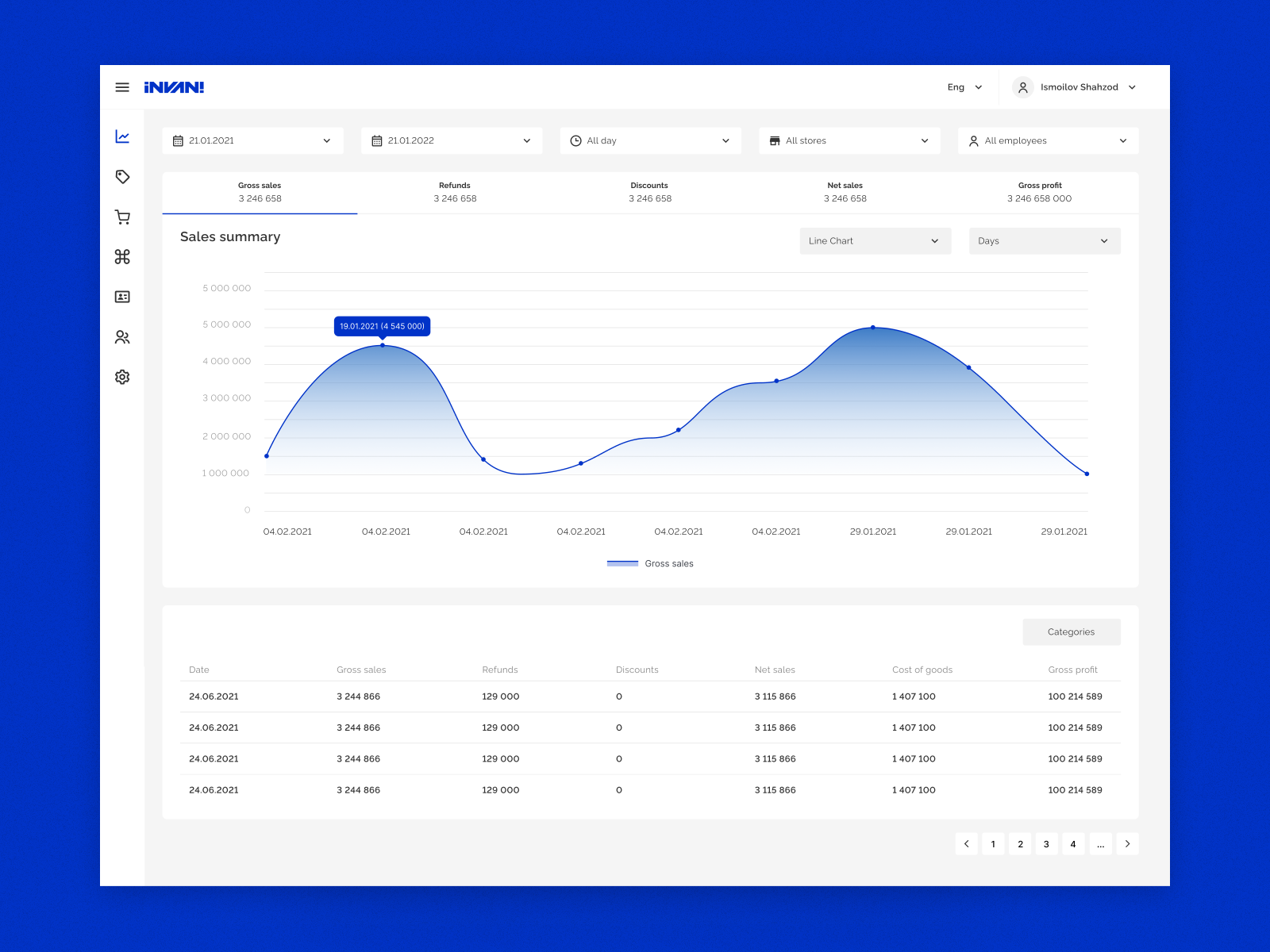1270x952 pixels.
Task: Open the Line Chart type selector
Action: [875, 240]
